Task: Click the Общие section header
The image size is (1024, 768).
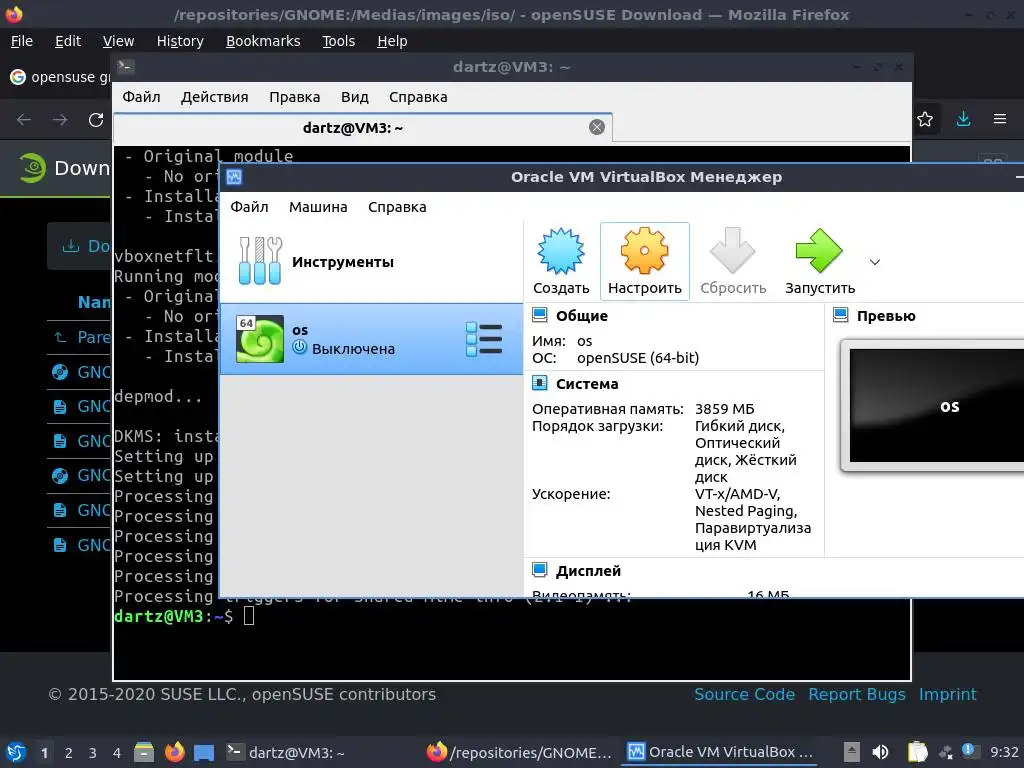Action: [x=581, y=316]
